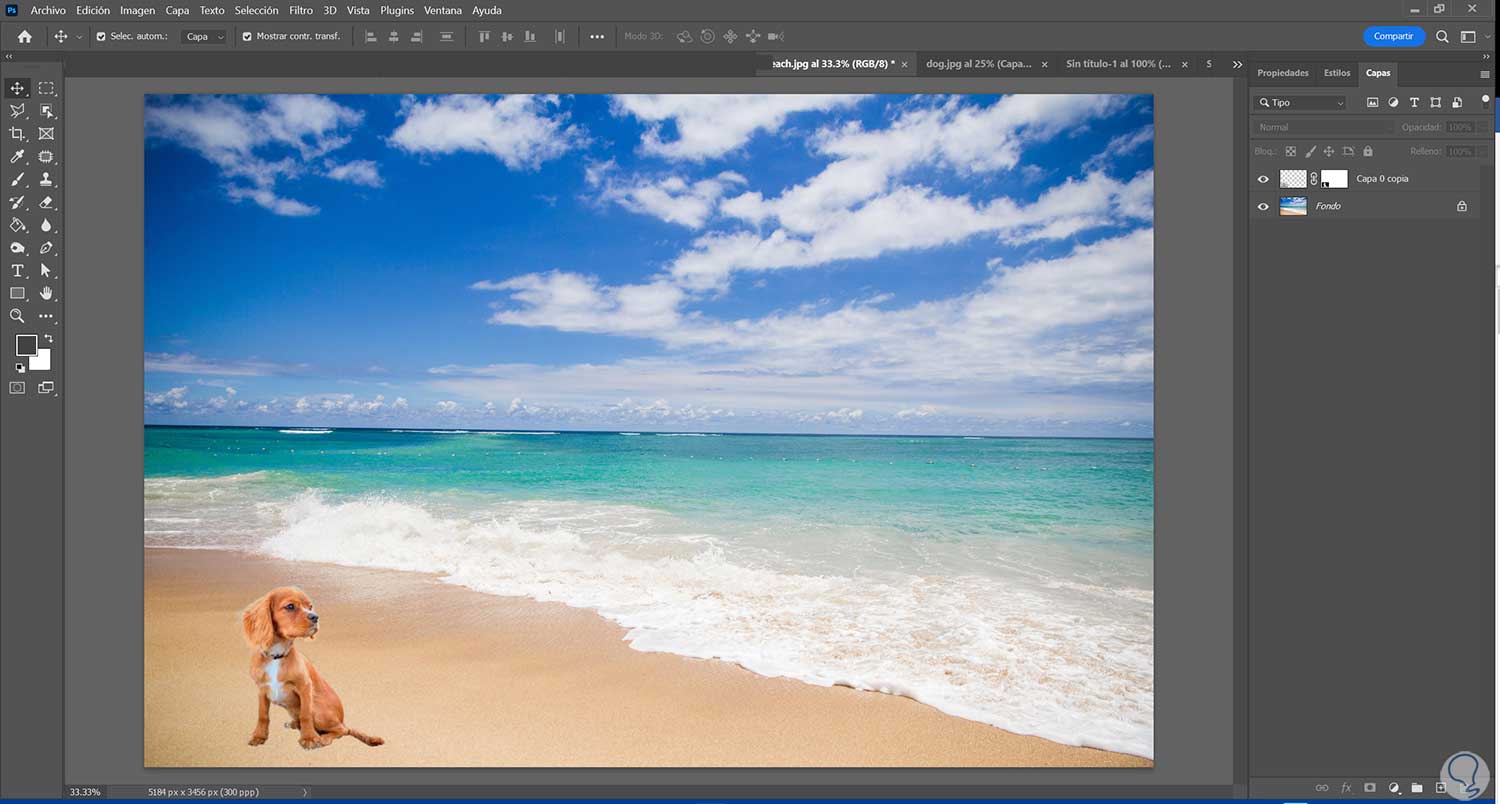This screenshot has height=804, width=1500.
Task: Open the adjustment layer menu in footer
Action: (x=1394, y=788)
